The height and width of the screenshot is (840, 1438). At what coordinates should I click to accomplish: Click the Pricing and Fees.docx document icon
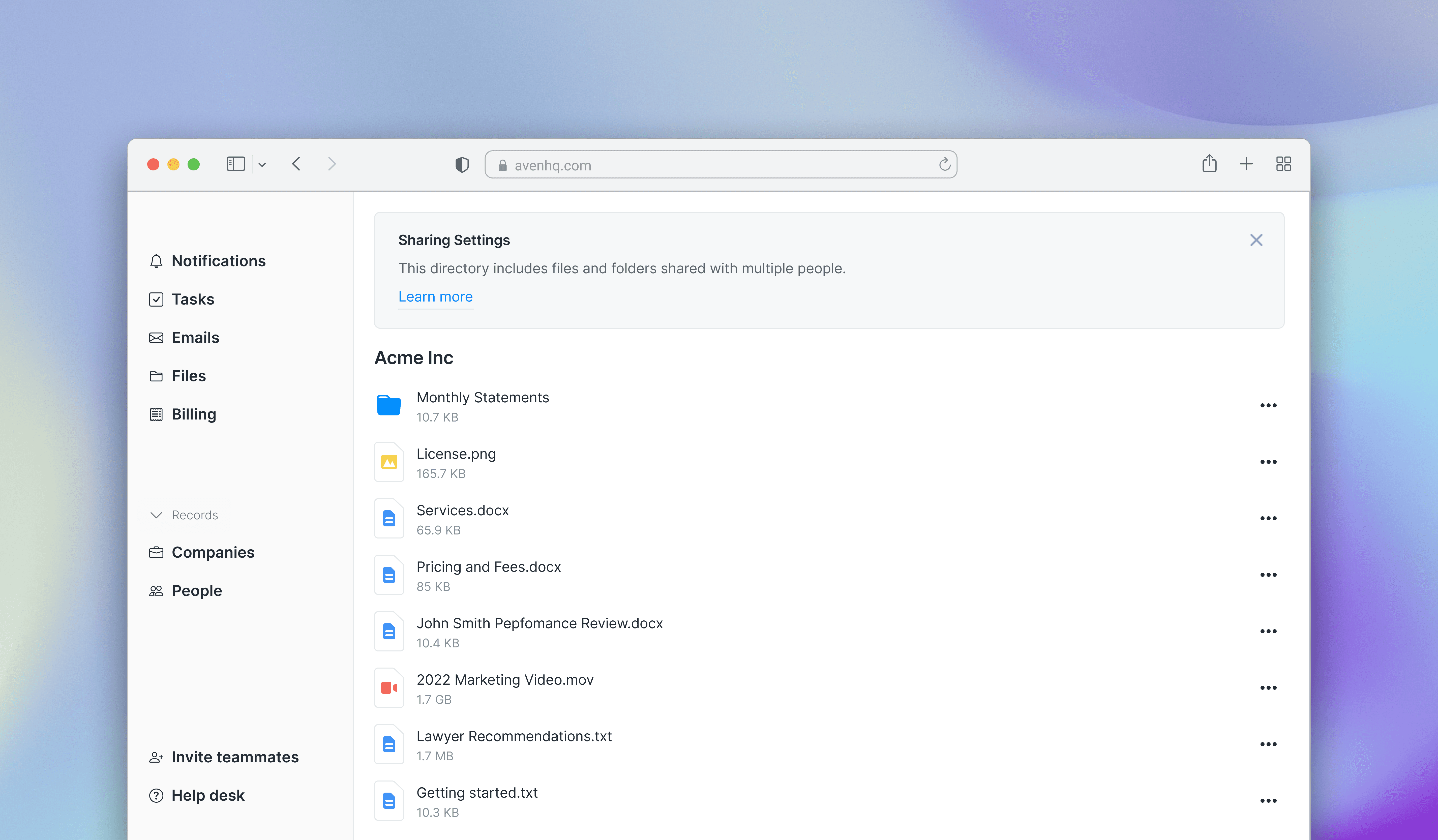(389, 575)
